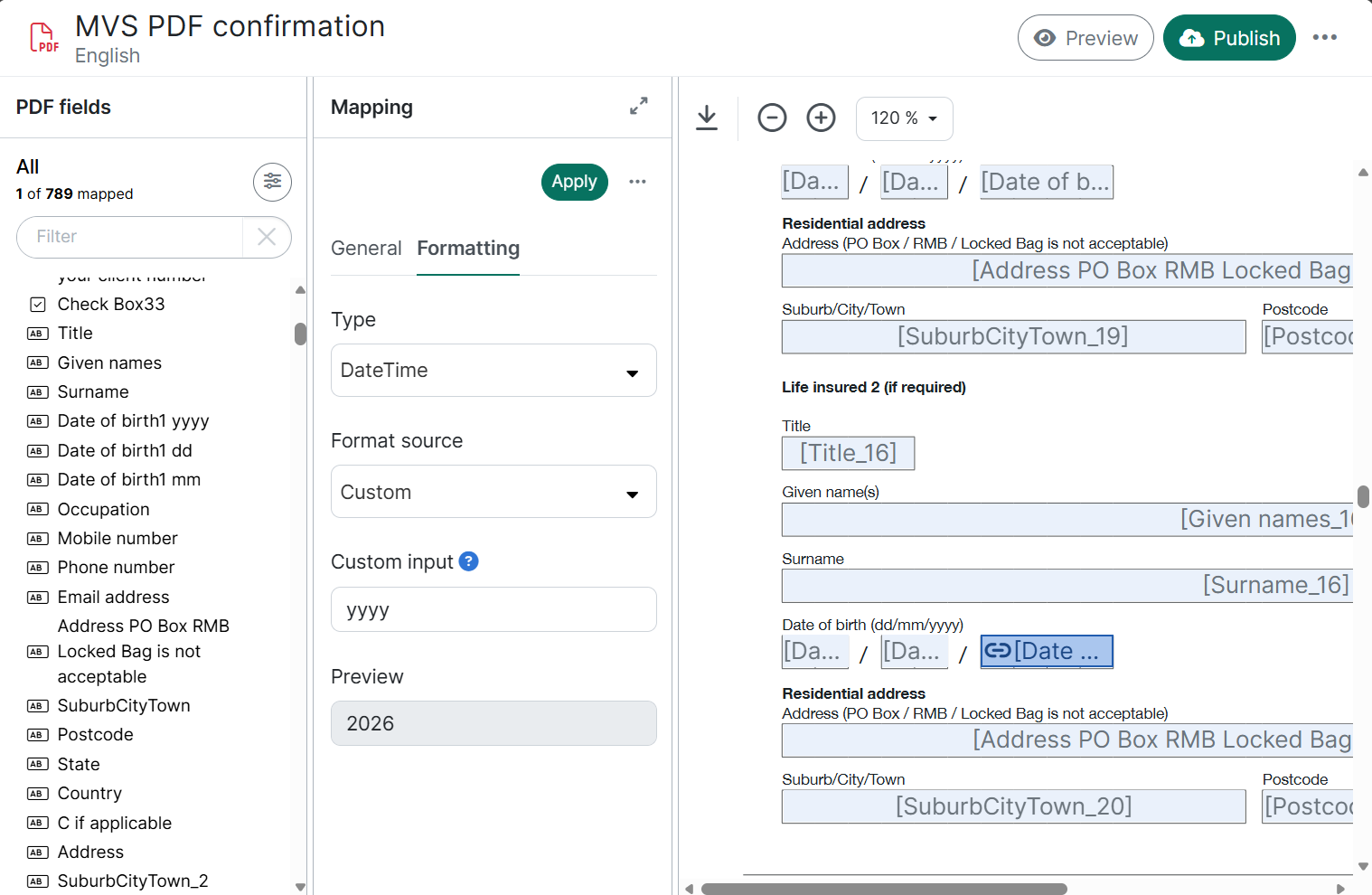
Task: Publish the PDF confirmation
Action: click(x=1229, y=38)
